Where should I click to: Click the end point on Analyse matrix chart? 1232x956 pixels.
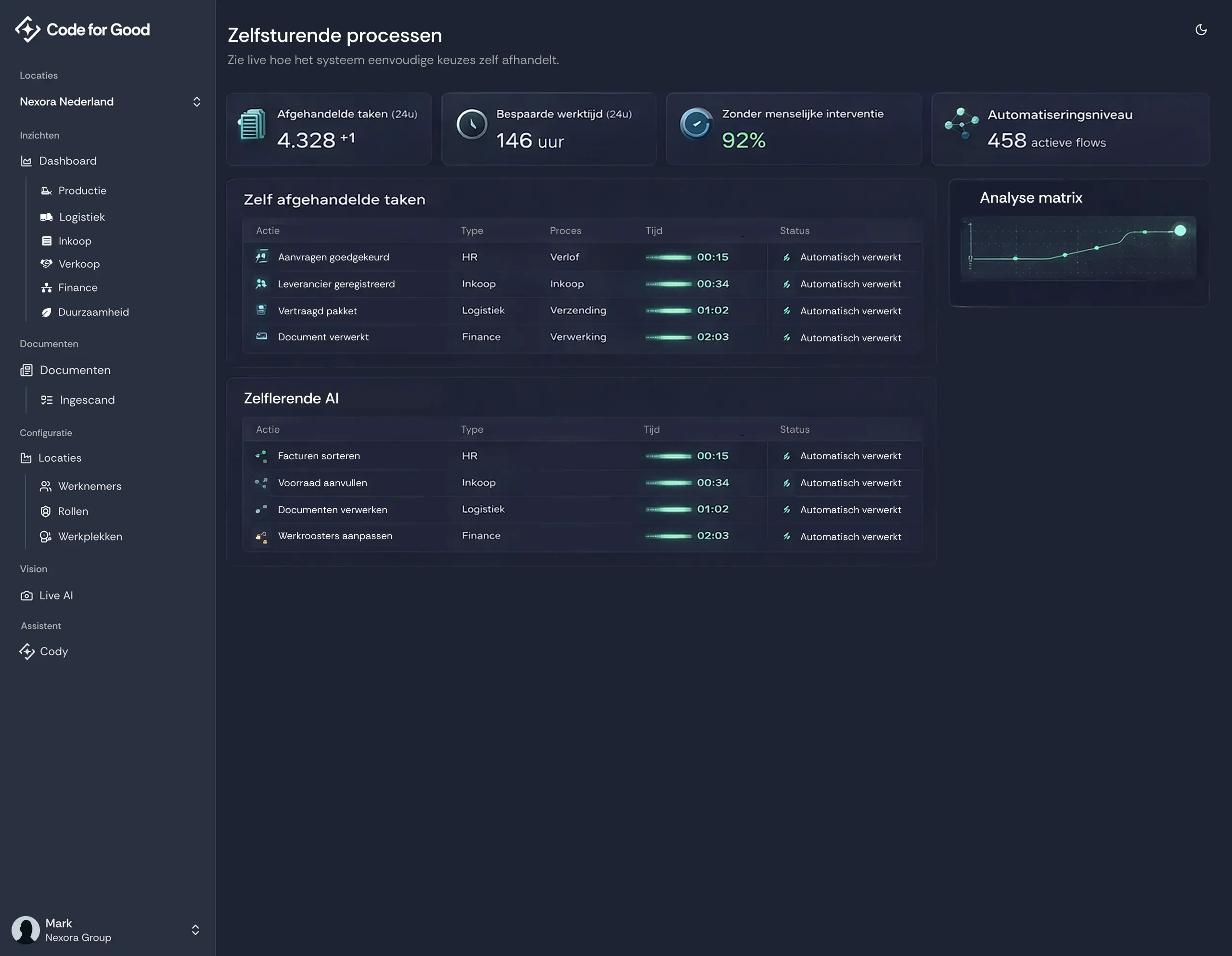pos(1180,230)
